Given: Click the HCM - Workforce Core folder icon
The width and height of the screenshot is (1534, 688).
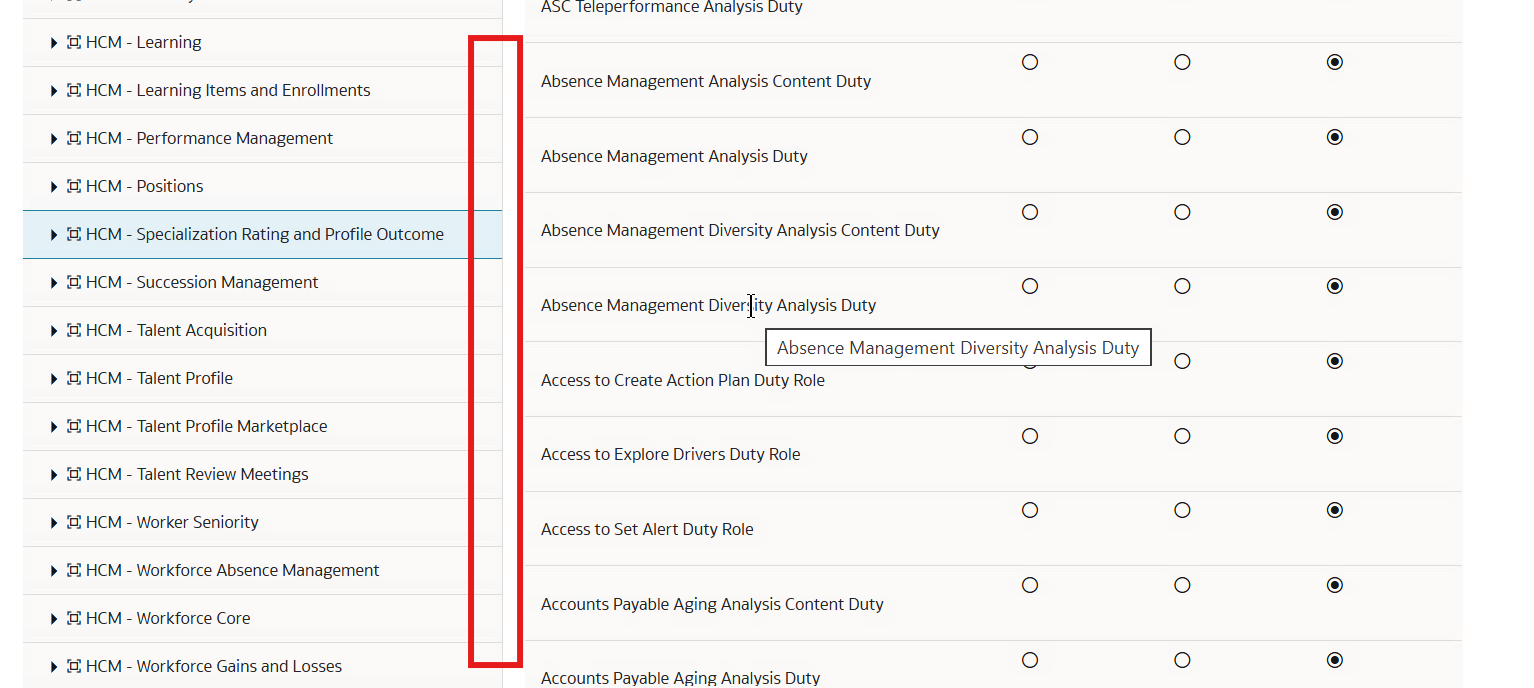Looking at the screenshot, I should click(74, 618).
